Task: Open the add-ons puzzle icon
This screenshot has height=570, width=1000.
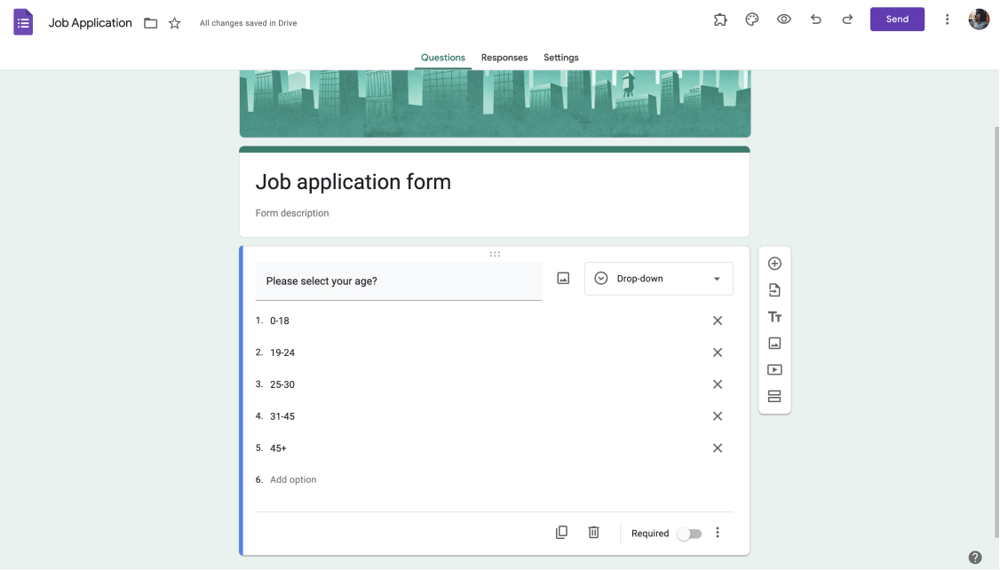Action: (720, 20)
